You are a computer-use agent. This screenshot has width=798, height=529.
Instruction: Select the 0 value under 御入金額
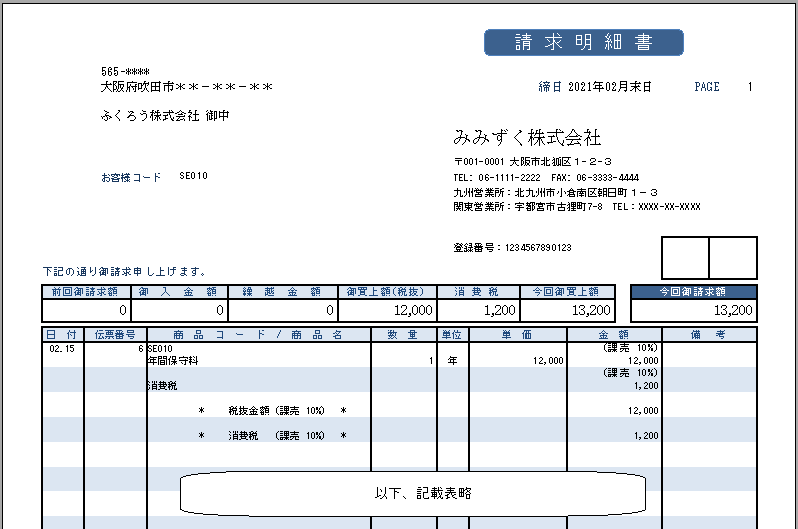pos(220,310)
